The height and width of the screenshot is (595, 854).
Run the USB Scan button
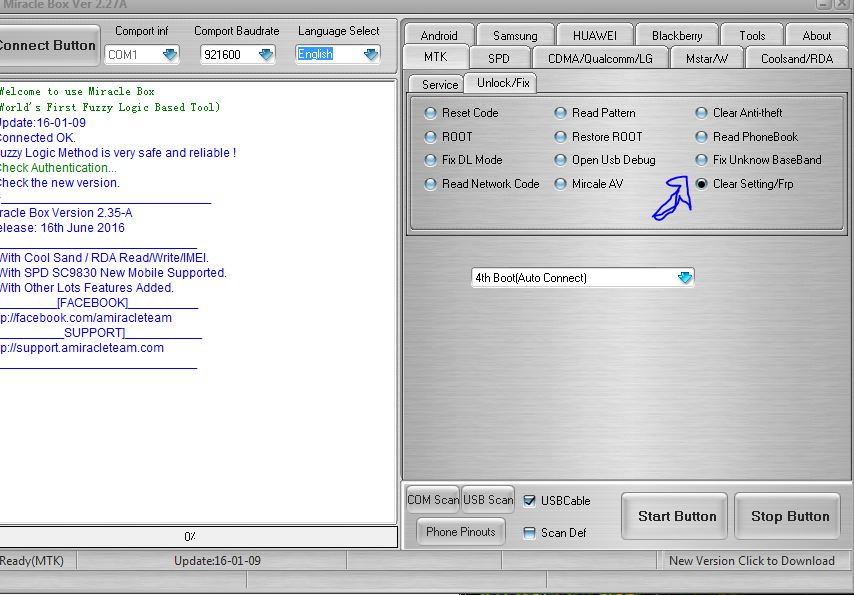[x=487, y=500]
